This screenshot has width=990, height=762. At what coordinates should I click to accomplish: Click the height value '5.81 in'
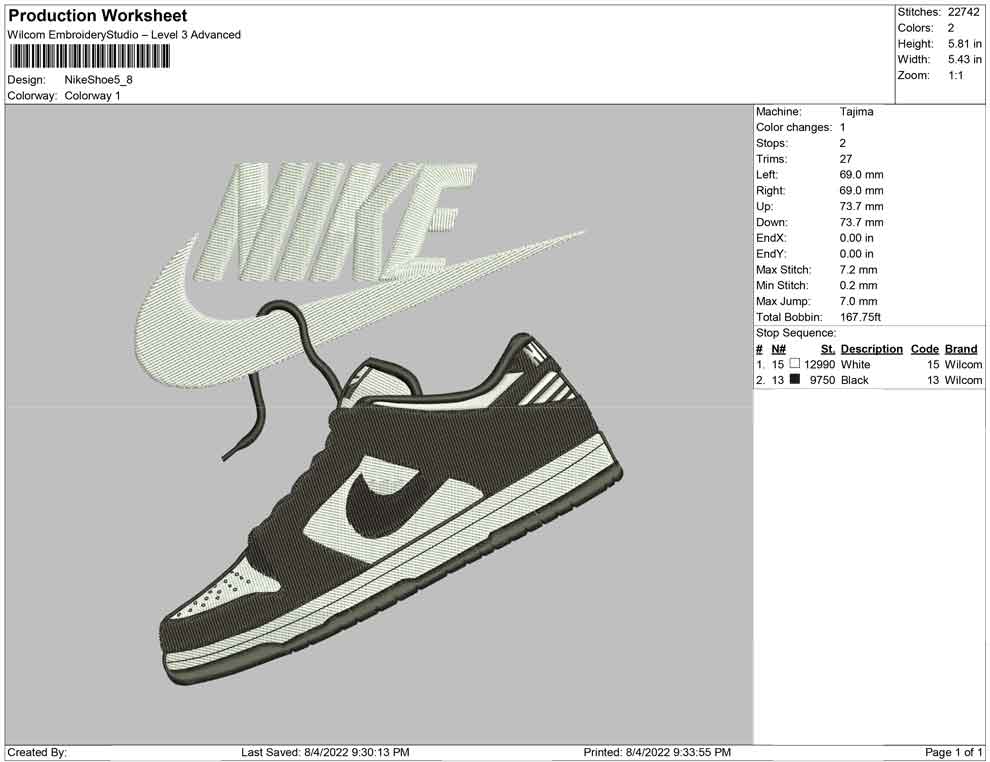pyautogui.click(x=965, y=44)
